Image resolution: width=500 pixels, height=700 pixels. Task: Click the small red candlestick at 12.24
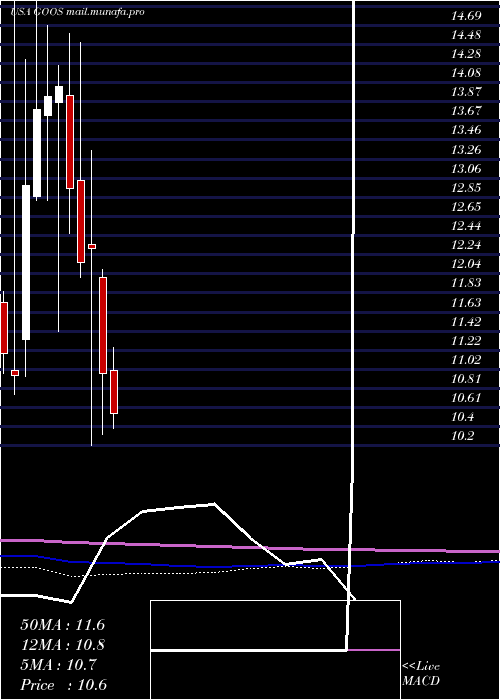92,246
